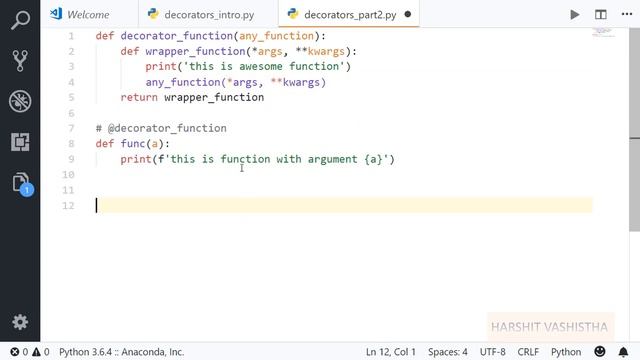Viewport: 640px width, 360px height.
Task: Open the Debug view
Action: point(20,101)
